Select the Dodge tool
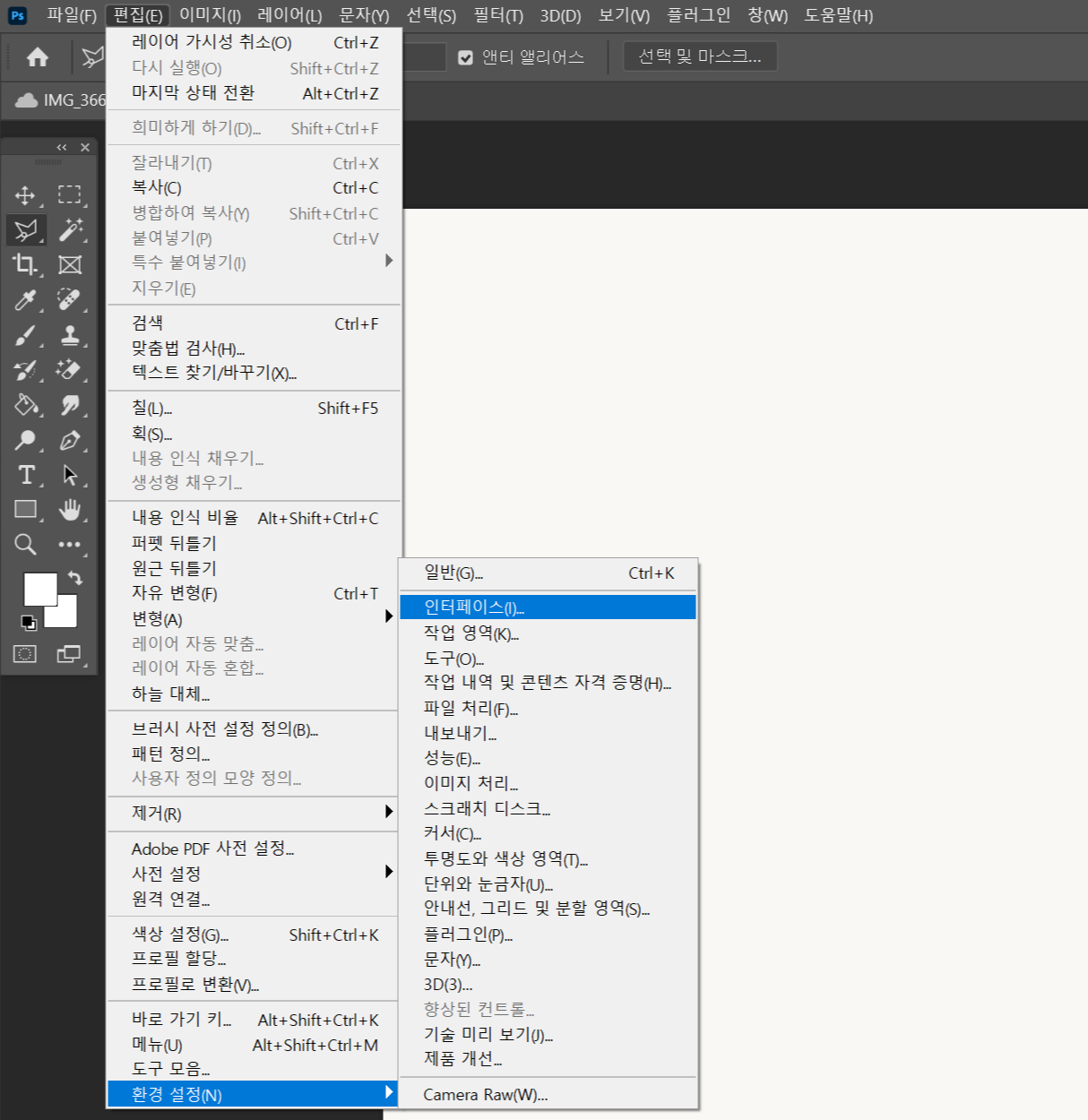Screen dimensions: 1088x1120 coord(25,440)
